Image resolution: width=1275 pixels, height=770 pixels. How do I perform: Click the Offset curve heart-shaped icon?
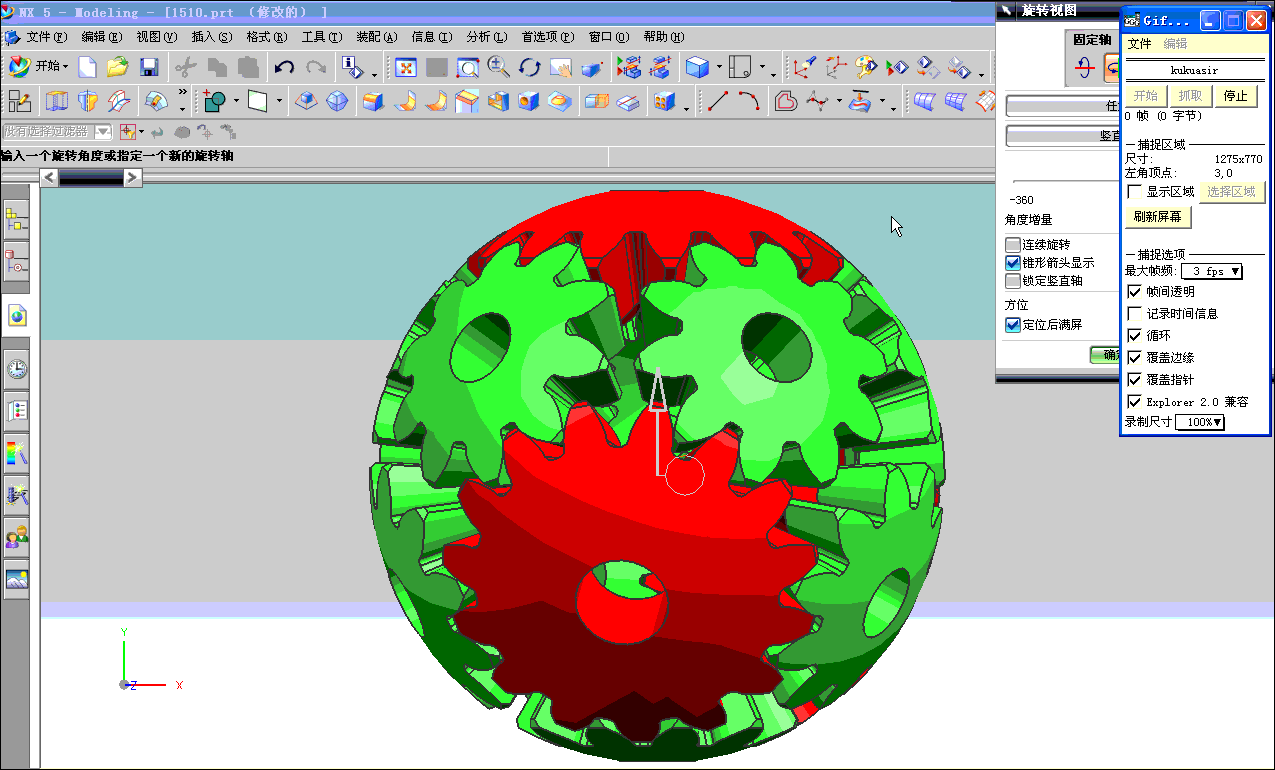(786, 101)
